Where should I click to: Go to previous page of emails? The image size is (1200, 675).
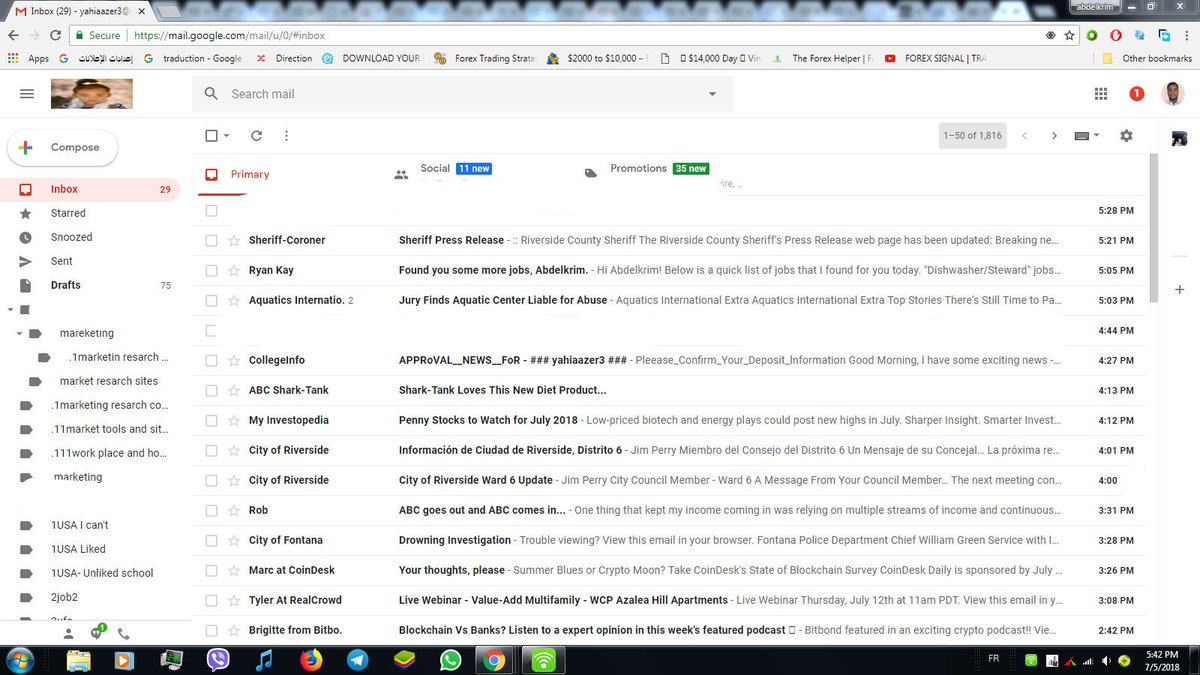(1024, 136)
